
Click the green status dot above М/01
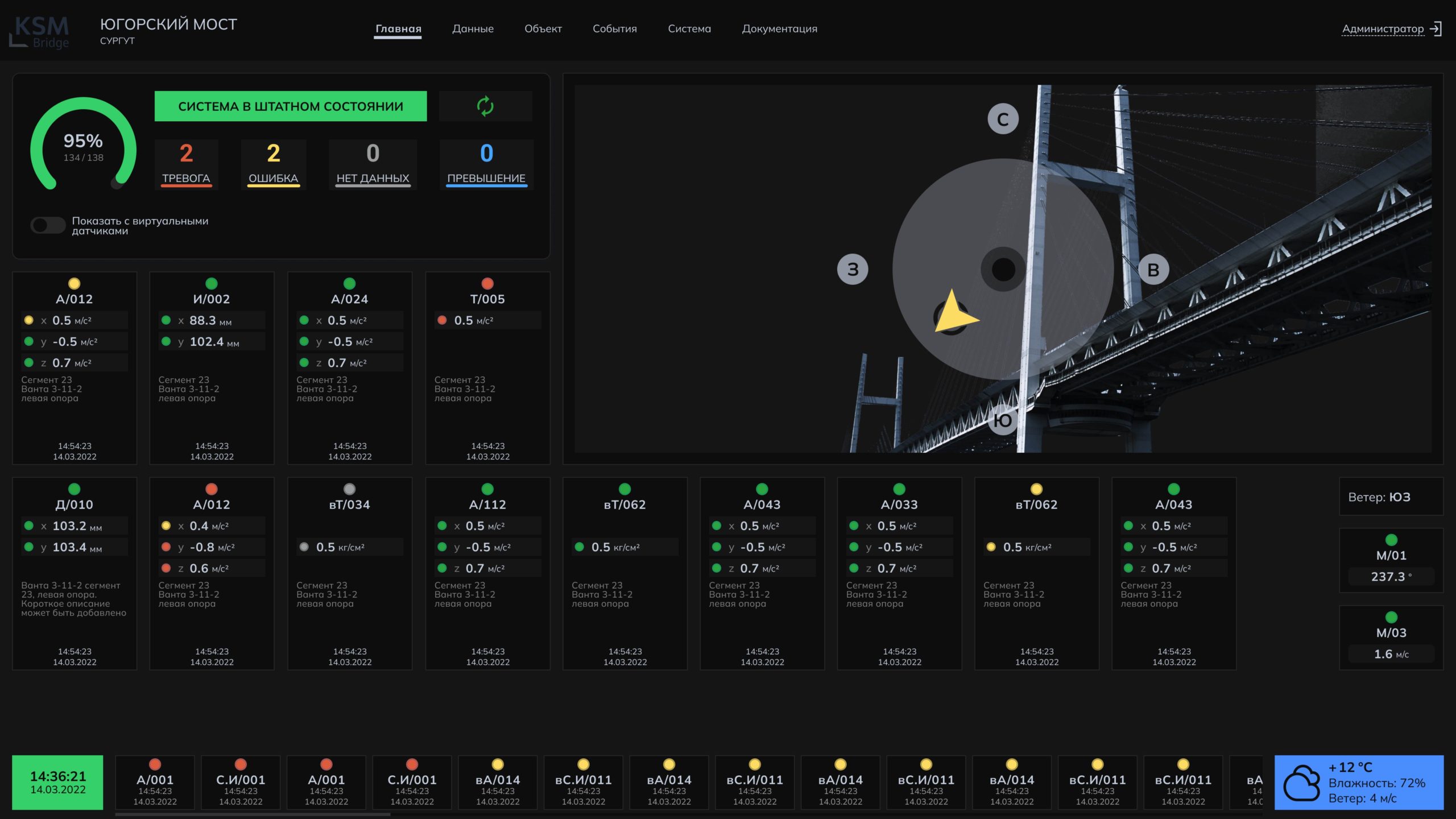pyautogui.click(x=1391, y=540)
